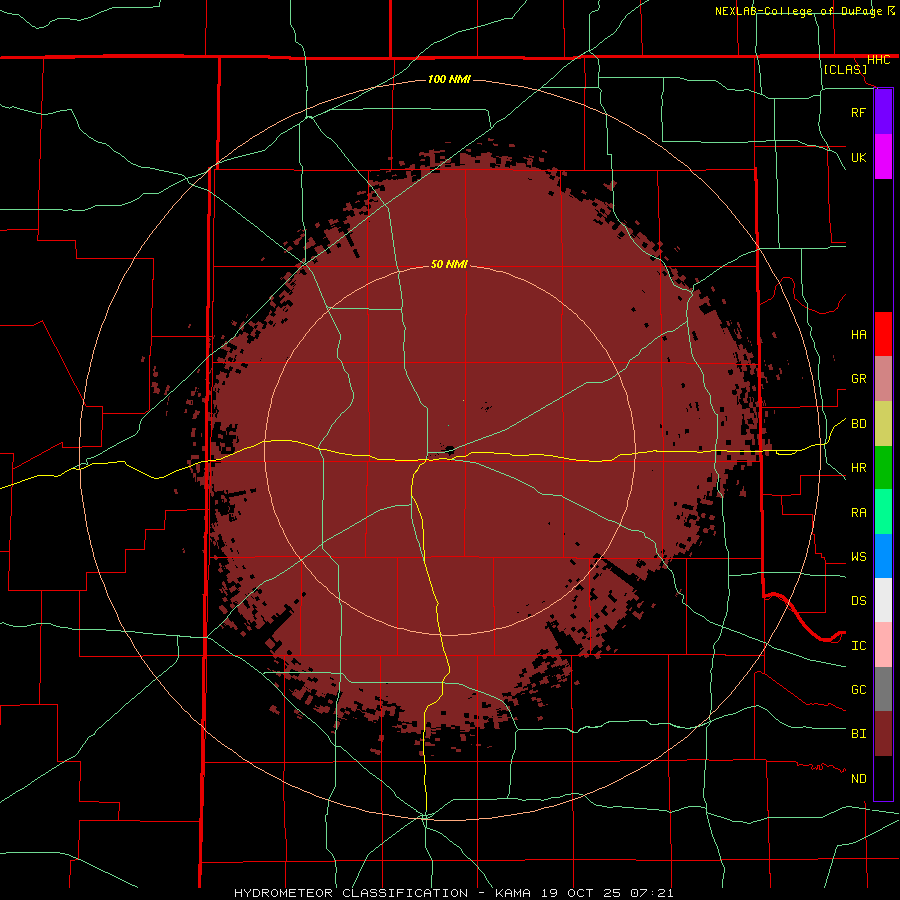Click the 50 NMI range ring label
This screenshot has height=900, width=900.
pos(449,264)
